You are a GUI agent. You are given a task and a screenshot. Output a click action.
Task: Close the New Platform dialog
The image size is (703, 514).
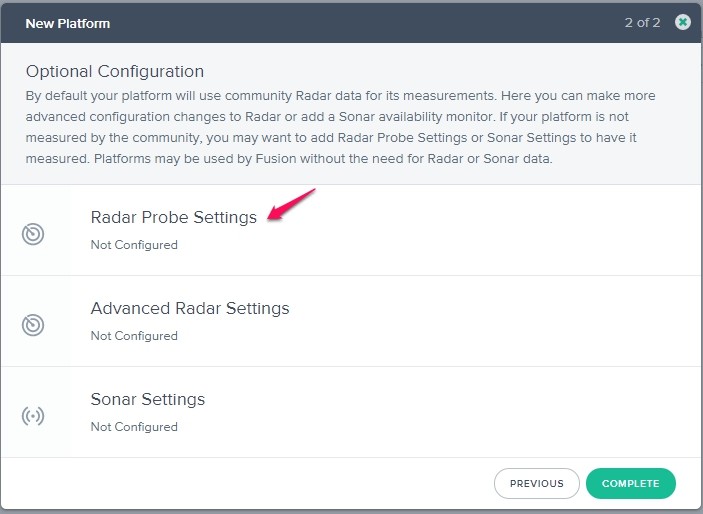click(x=682, y=22)
